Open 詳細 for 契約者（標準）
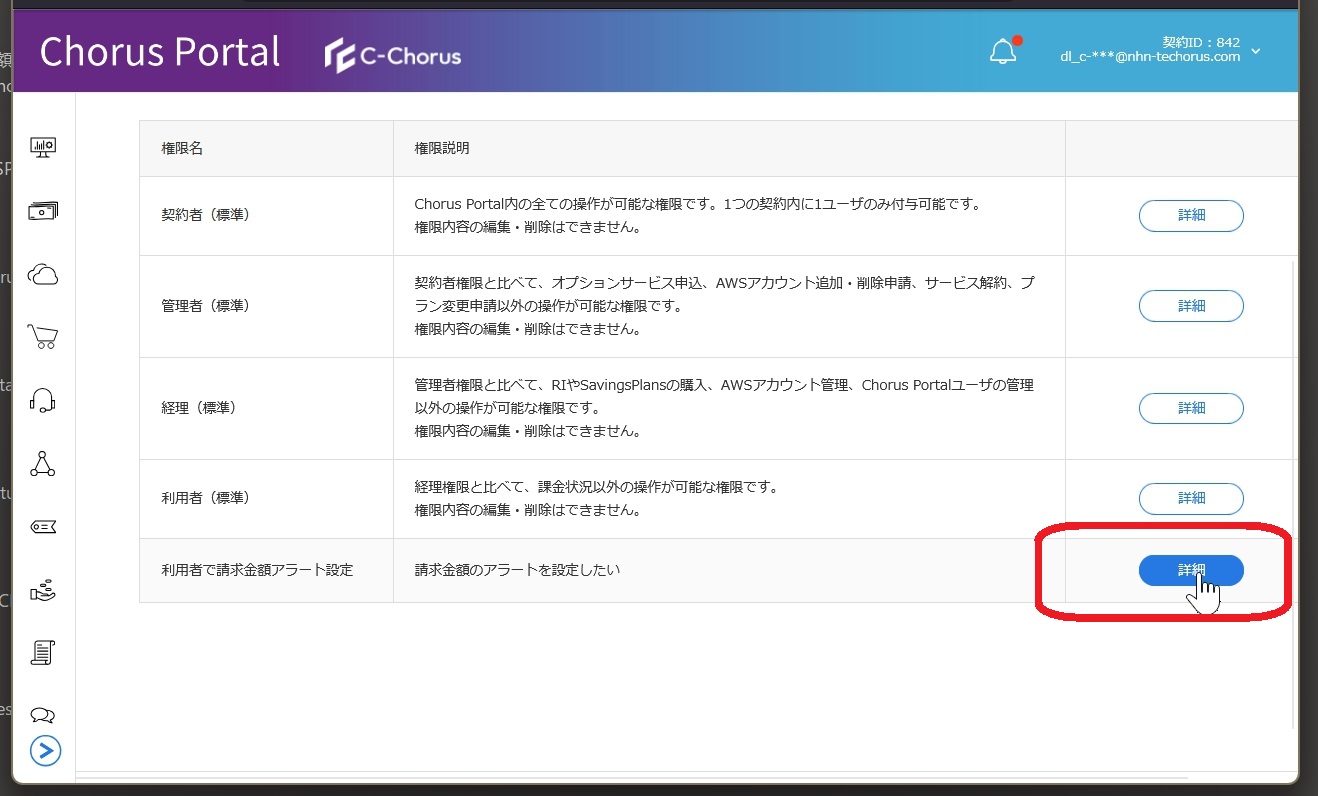Screen dimensions: 1318x796 click(x=1191, y=215)
